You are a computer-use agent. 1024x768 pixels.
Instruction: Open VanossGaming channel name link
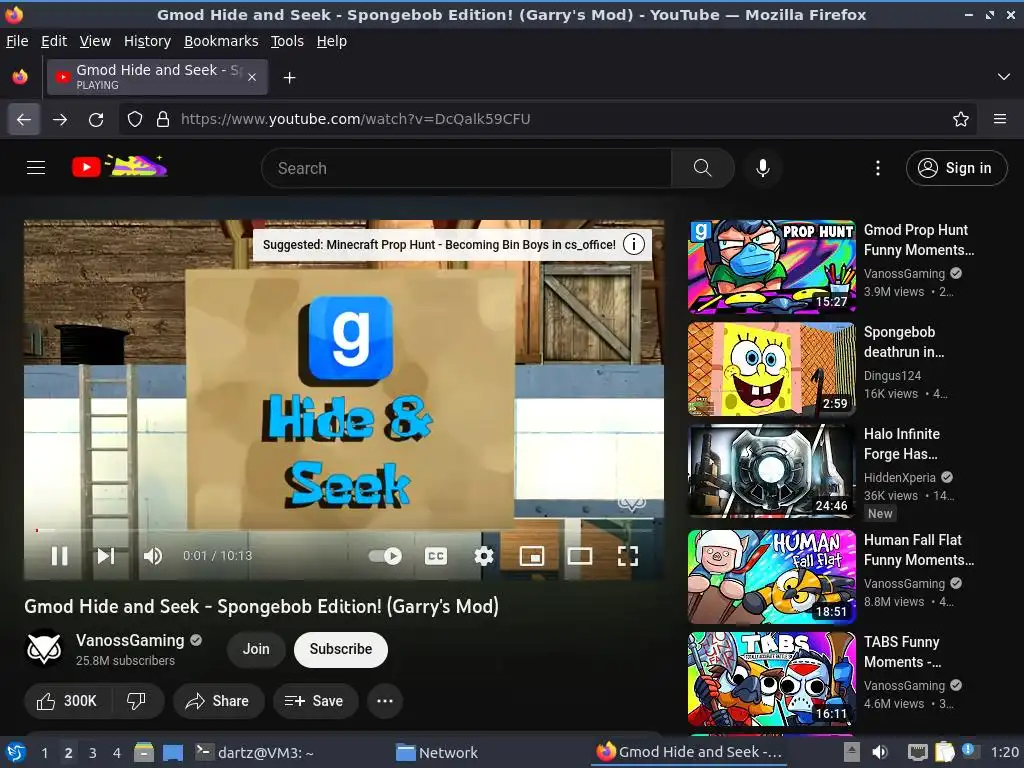tap(130, 640)
